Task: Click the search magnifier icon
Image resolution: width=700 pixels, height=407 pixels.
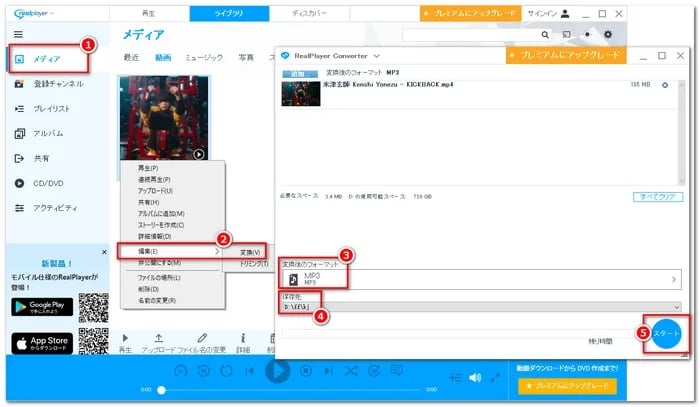Action: pyautogui.click(x=545, y=34)
